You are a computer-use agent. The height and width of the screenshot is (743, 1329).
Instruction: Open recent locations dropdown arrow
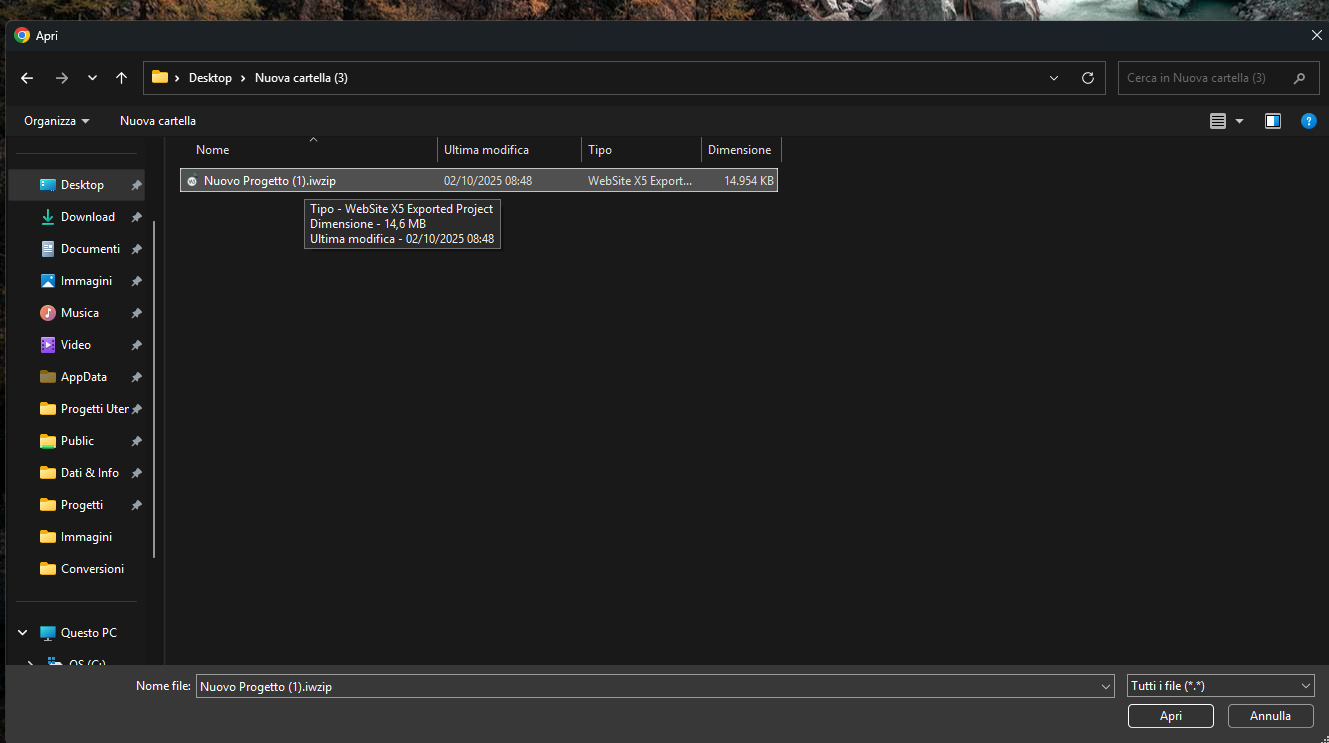pyautogui.click(x=92, y=78)
